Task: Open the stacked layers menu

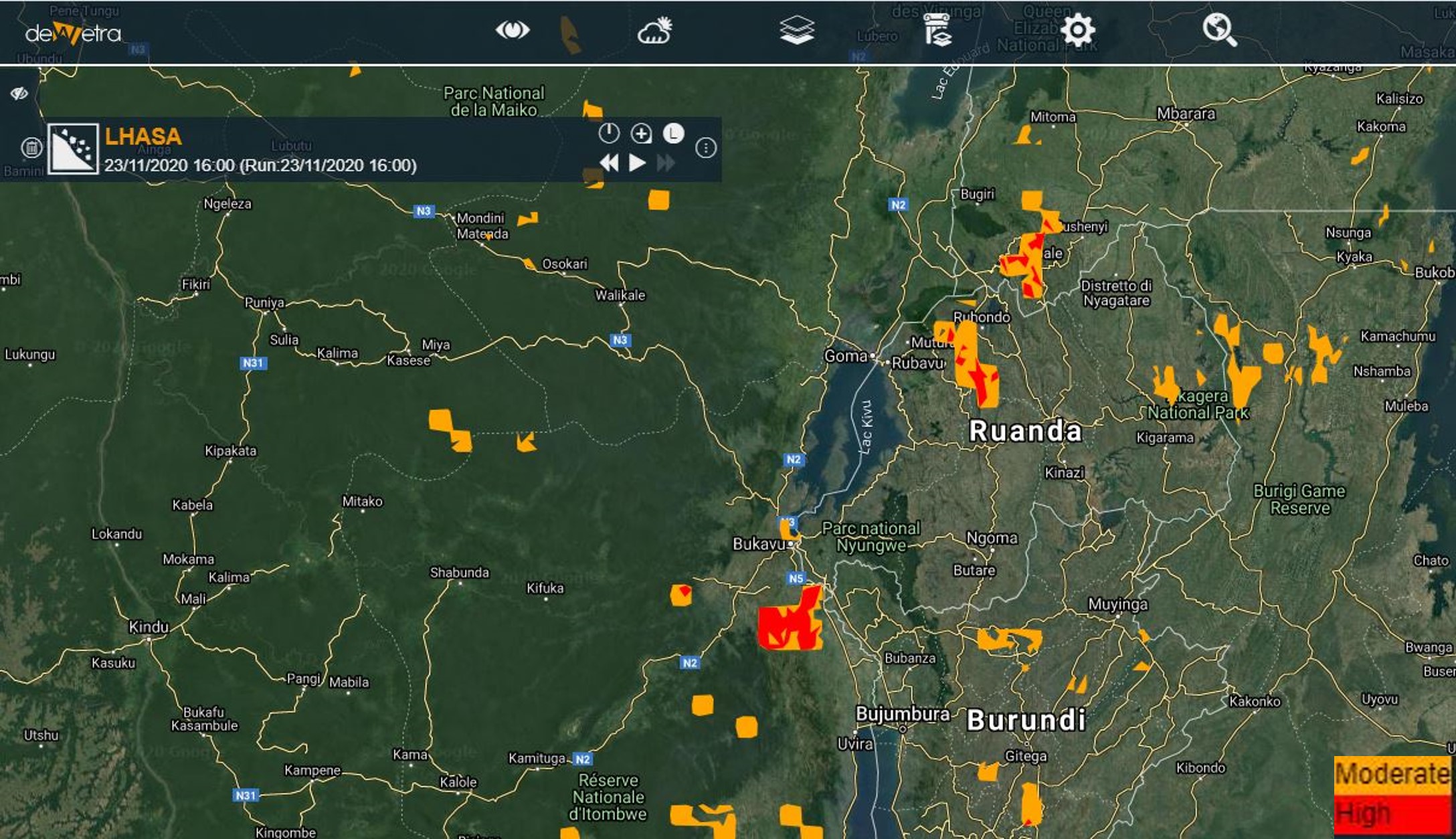Action: [x=796, y=30]
